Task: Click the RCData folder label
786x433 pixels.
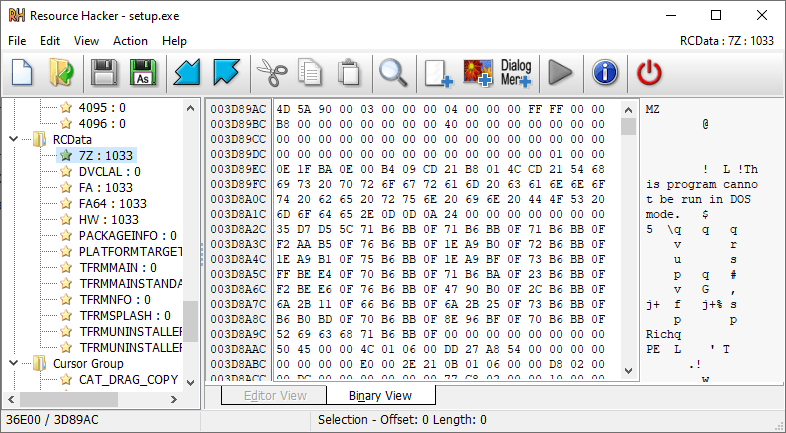Action: click(x=72, y=139)
